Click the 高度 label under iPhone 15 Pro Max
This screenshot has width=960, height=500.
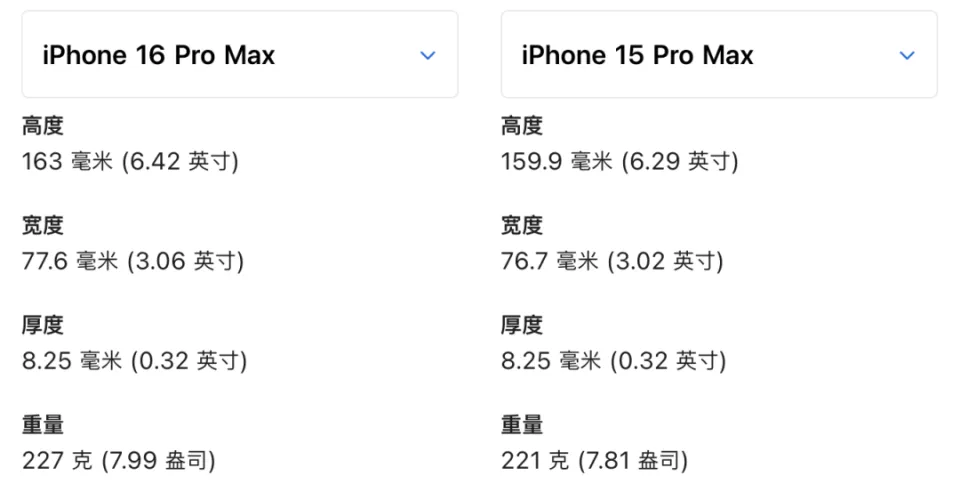(x=522, y=126)
